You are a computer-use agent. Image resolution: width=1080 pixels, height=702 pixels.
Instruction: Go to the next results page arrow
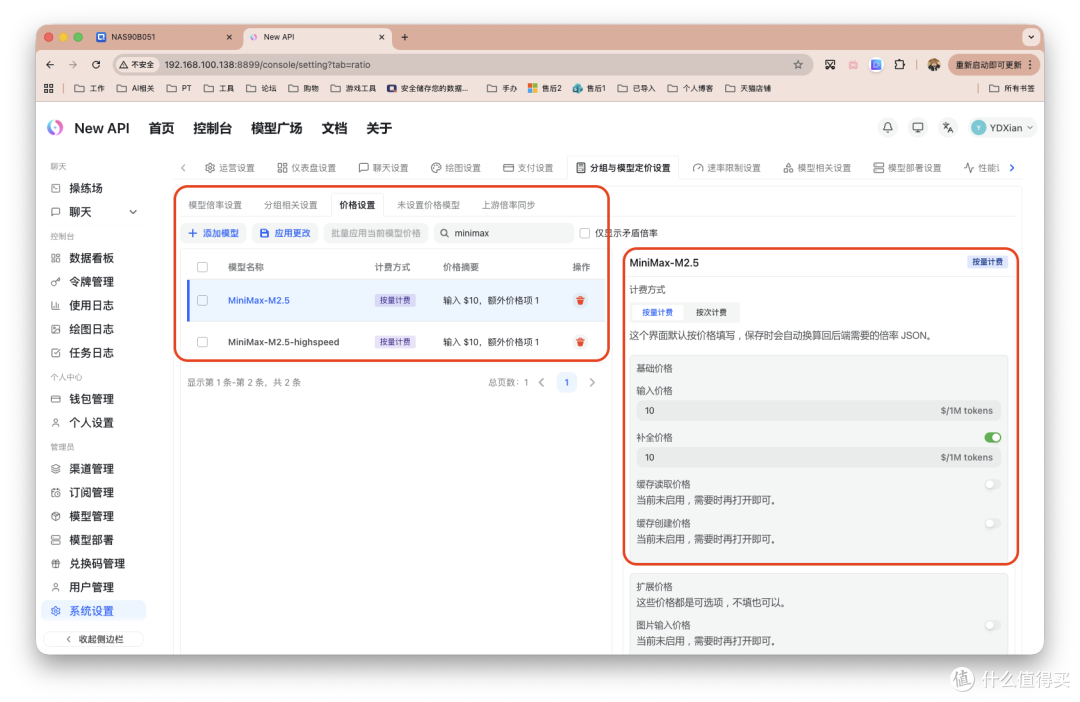592,382
